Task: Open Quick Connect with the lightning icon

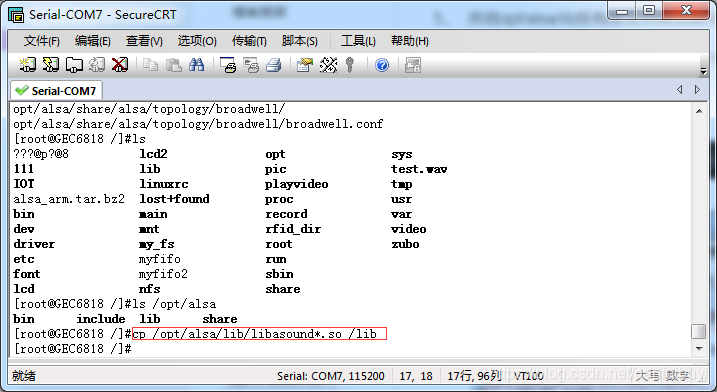Action: tap(51, 65)
